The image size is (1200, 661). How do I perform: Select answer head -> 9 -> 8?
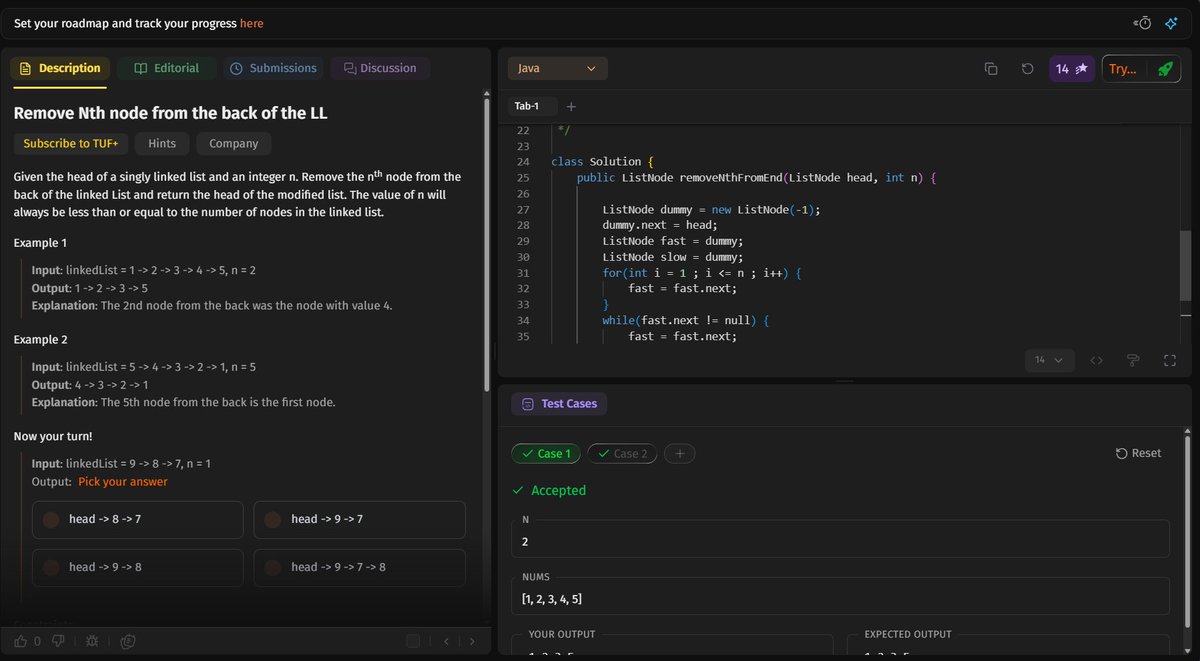pos(138,567)
